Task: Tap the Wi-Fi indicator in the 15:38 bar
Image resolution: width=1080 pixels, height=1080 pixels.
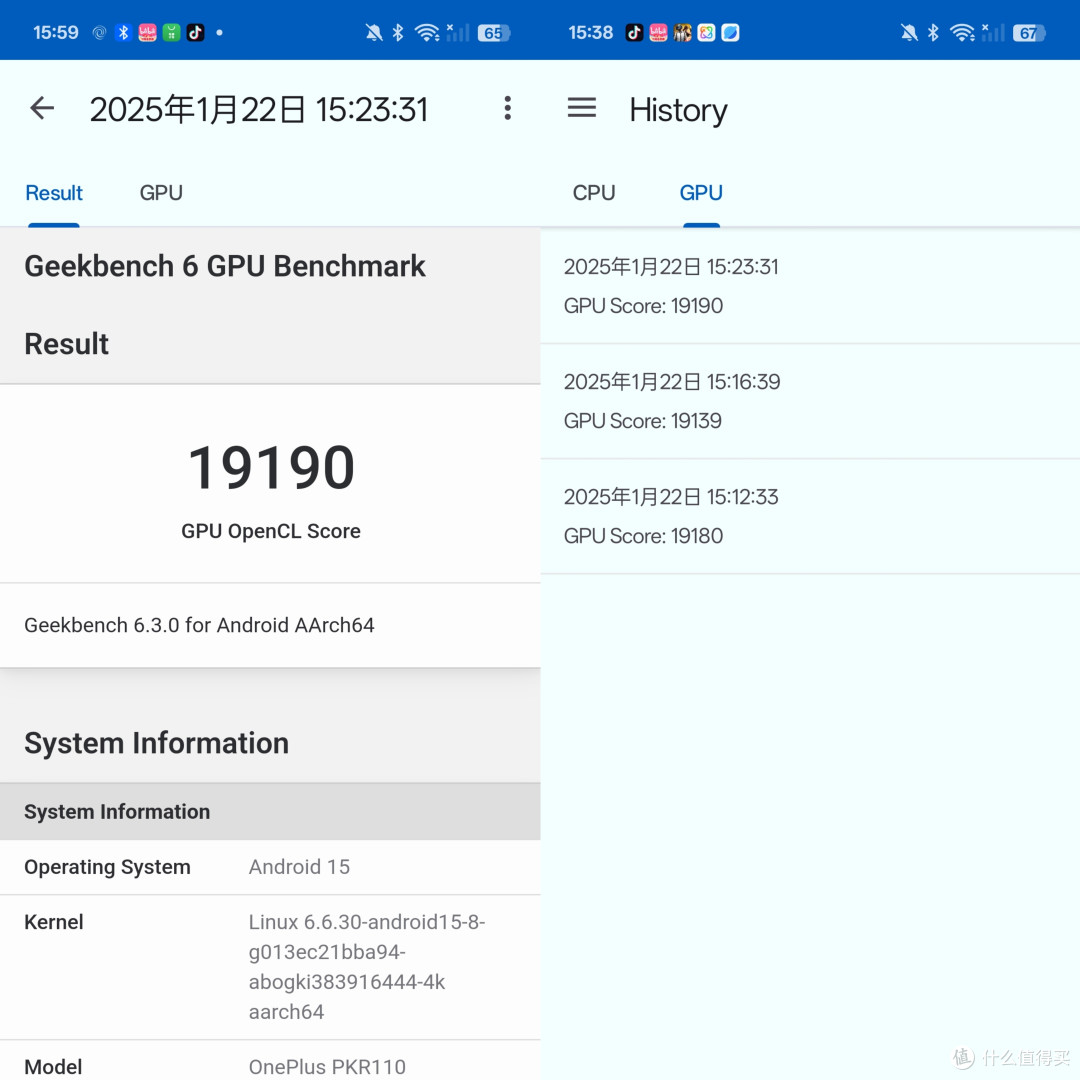Action: click(x=963, y=32)
